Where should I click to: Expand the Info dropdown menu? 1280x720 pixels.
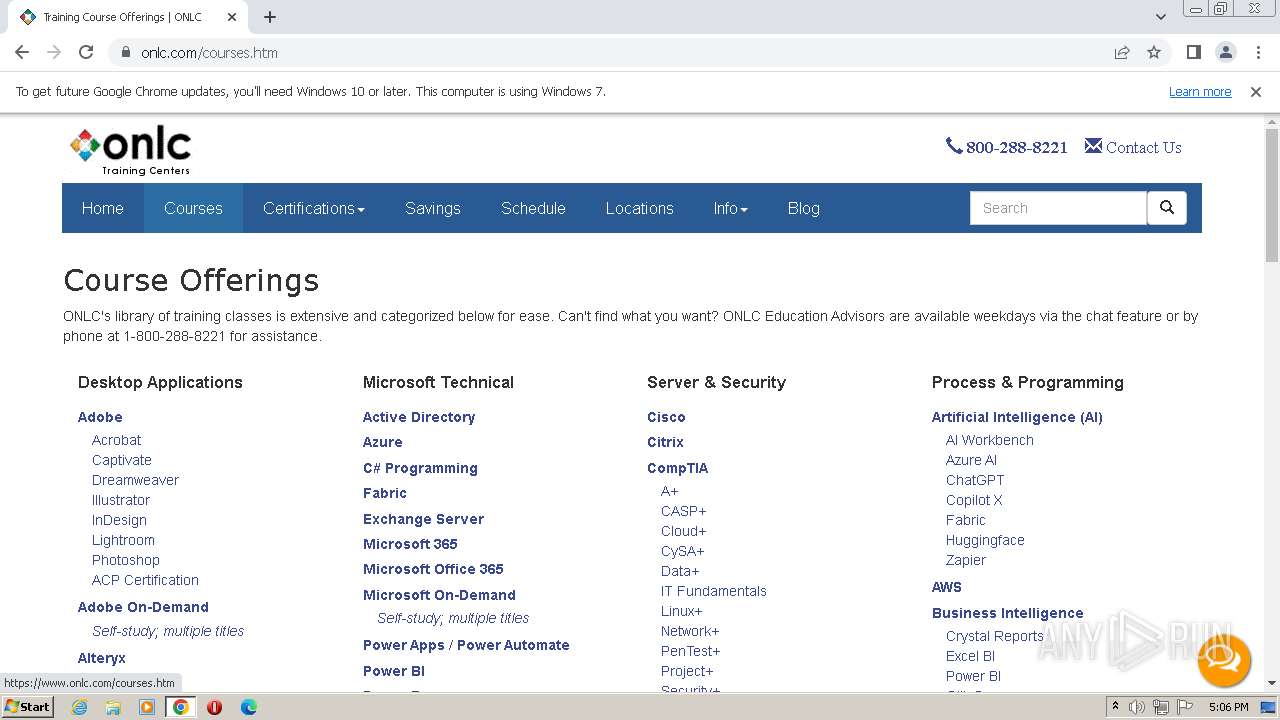pos(731,208)
